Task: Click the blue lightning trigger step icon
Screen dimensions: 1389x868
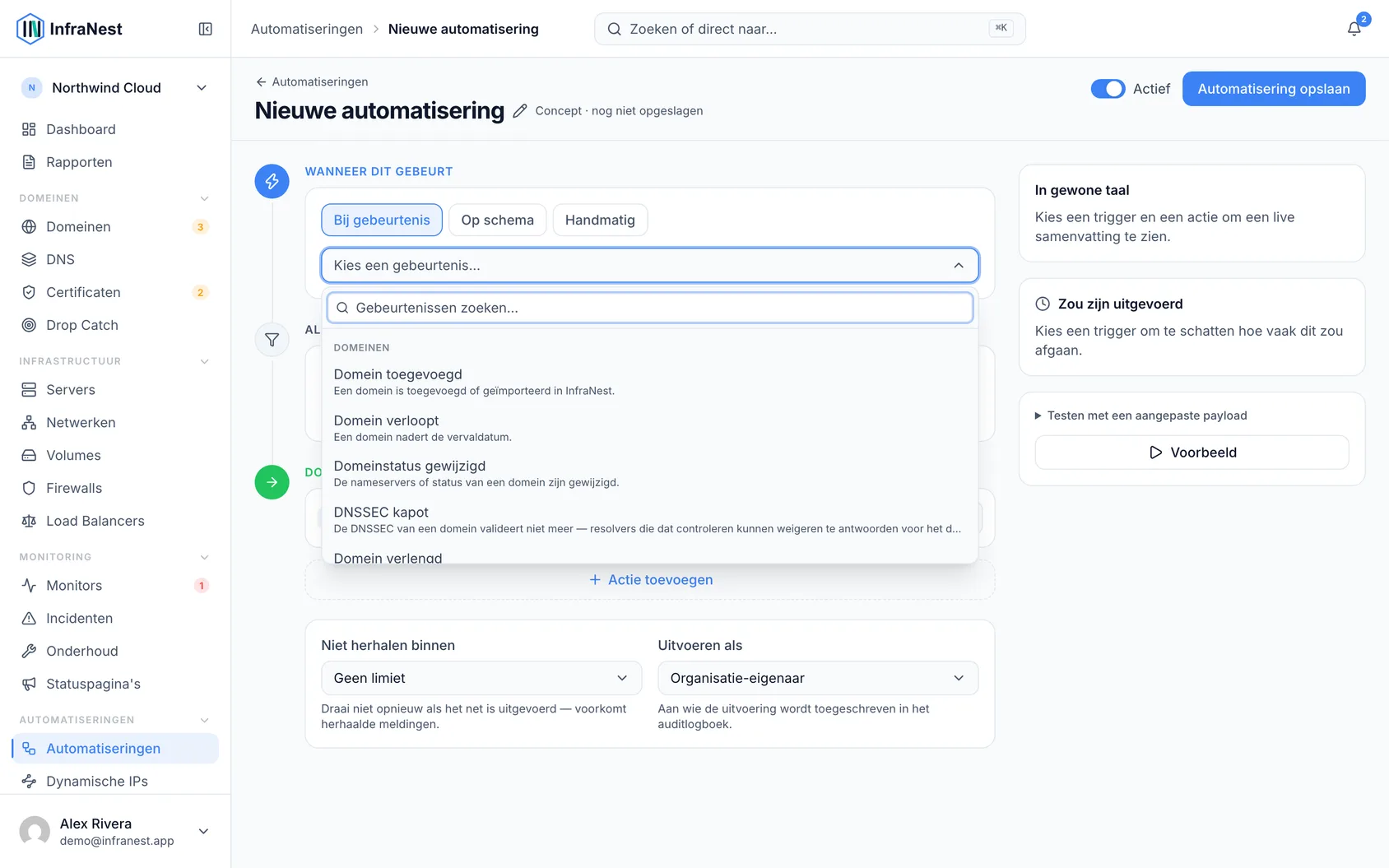Action: coord(272,181)
